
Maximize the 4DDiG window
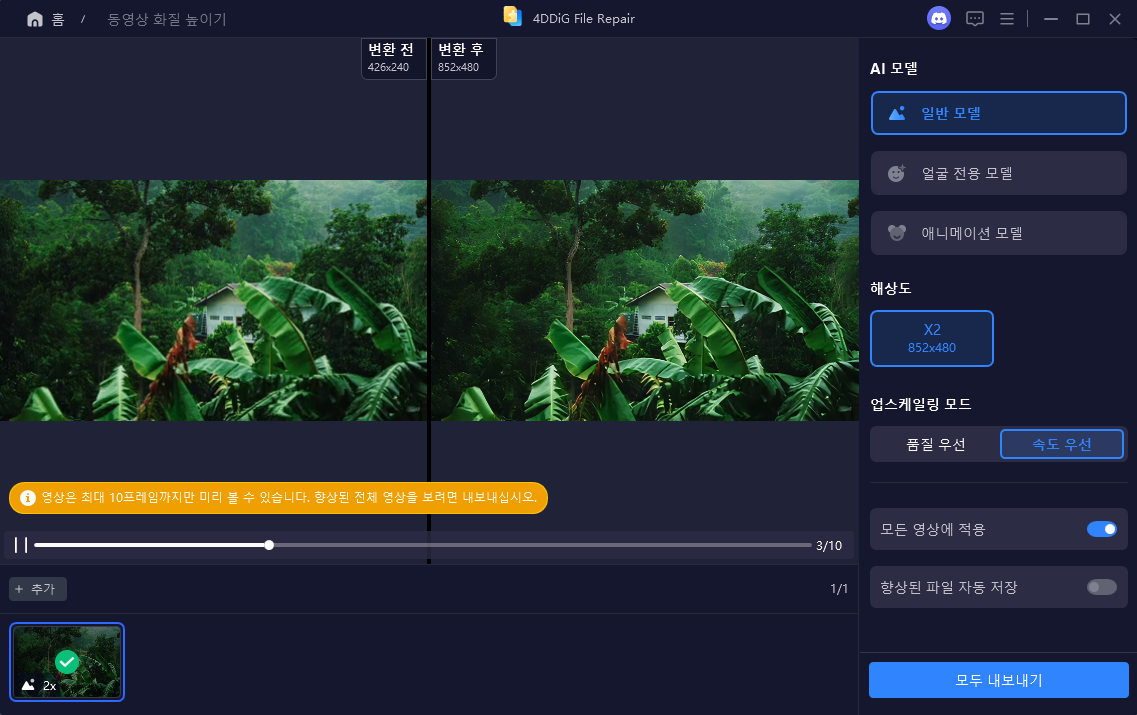1083,19
